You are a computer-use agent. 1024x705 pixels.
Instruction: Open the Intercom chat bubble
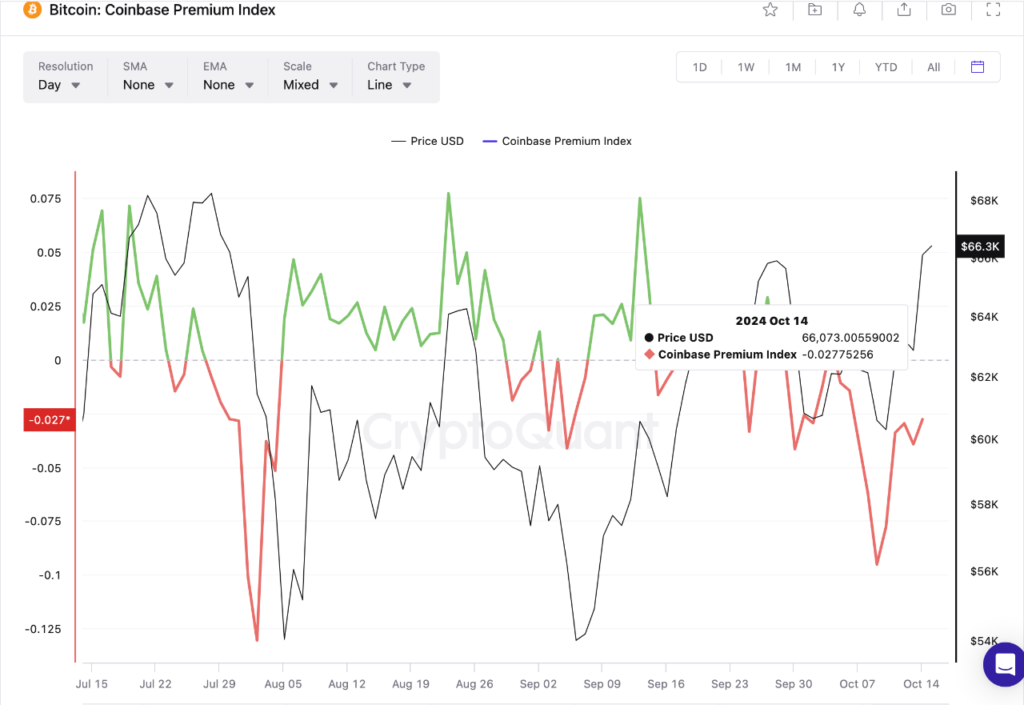(x=1003, y=664)
